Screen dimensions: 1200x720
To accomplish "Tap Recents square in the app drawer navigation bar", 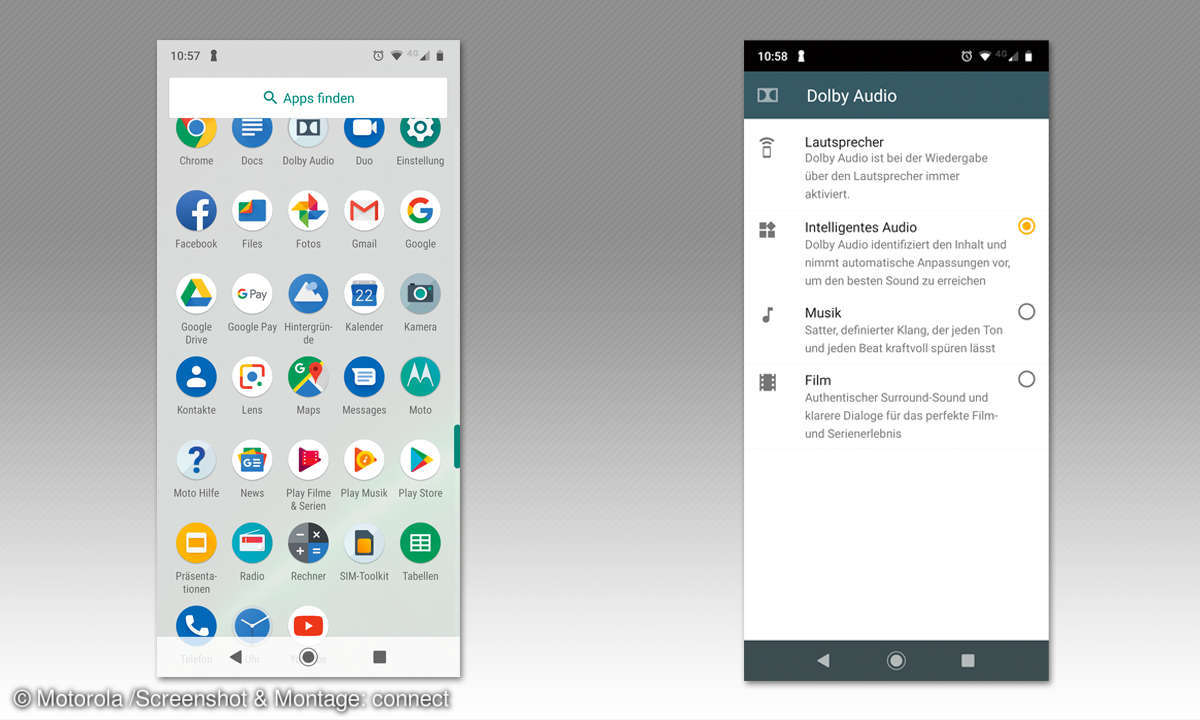I will click(x=379, y=657).
